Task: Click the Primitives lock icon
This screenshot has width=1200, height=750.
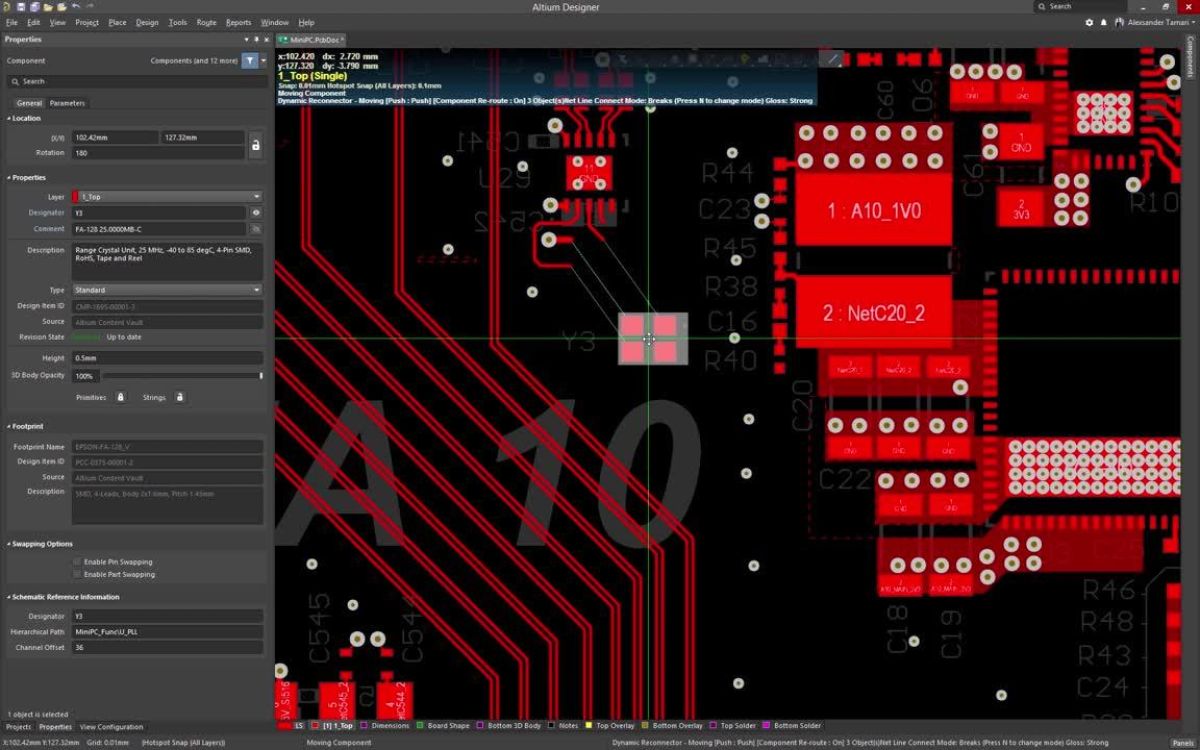Action: click(120, 397)
